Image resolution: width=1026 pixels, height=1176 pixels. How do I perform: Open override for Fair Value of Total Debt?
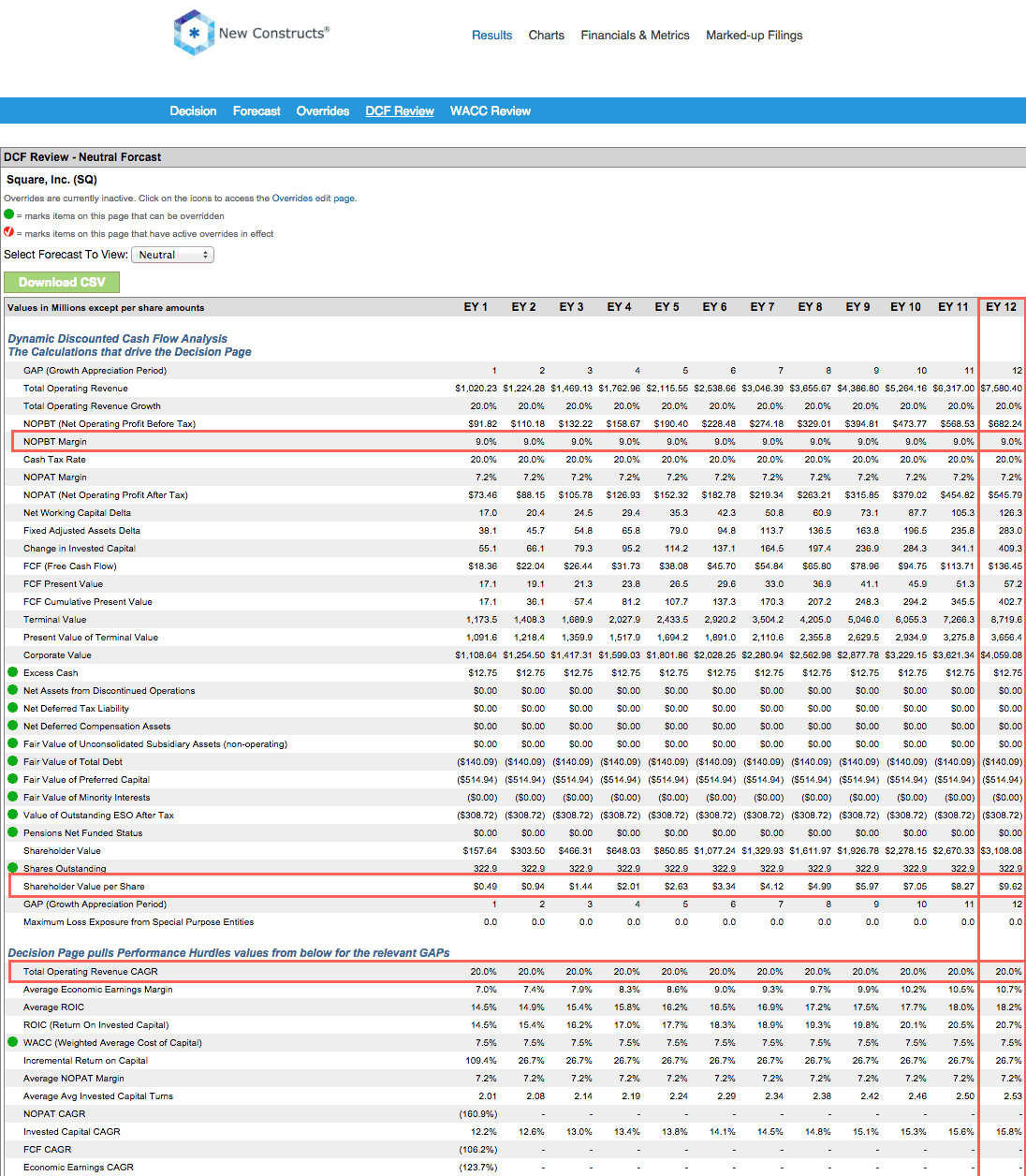point(13,761)
